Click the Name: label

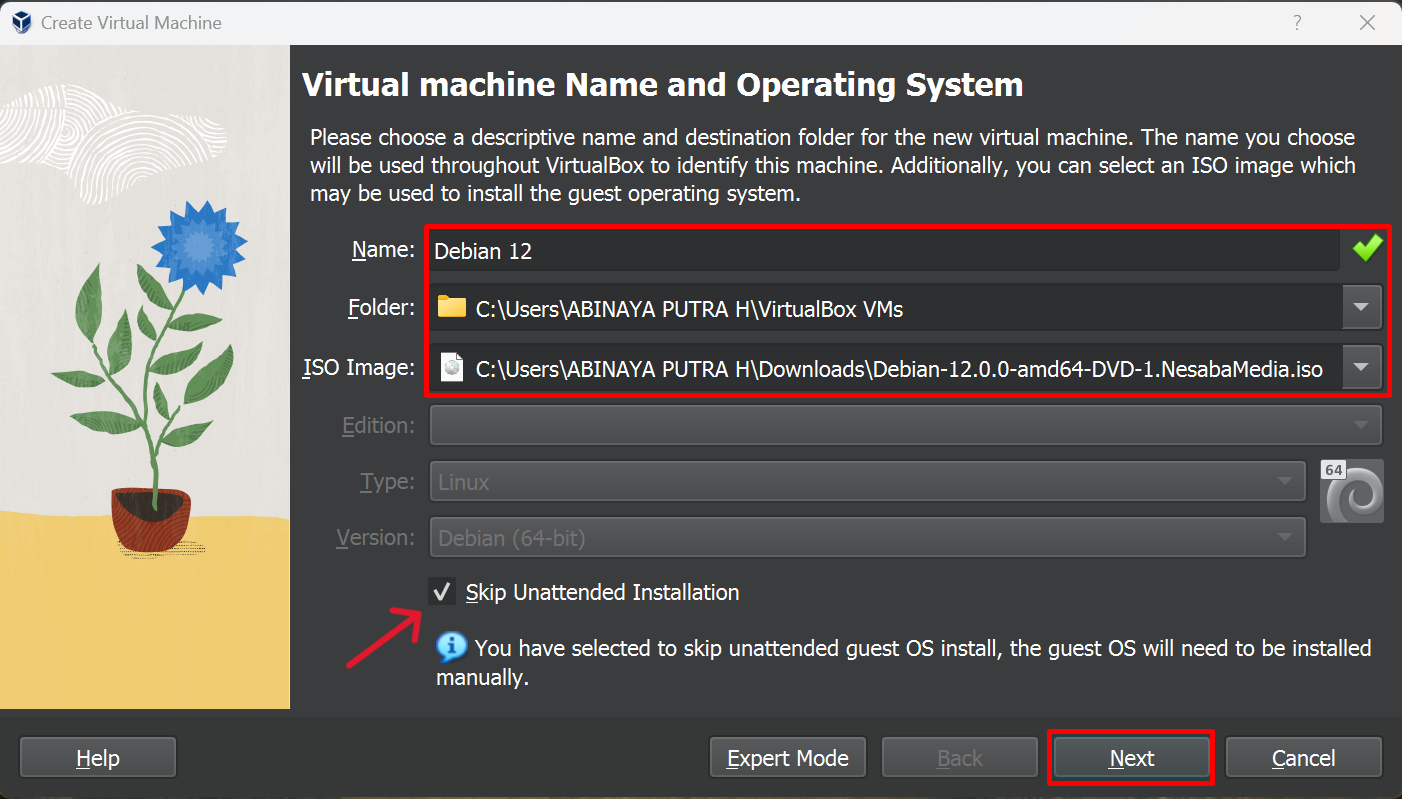click(x=383, y=249)
